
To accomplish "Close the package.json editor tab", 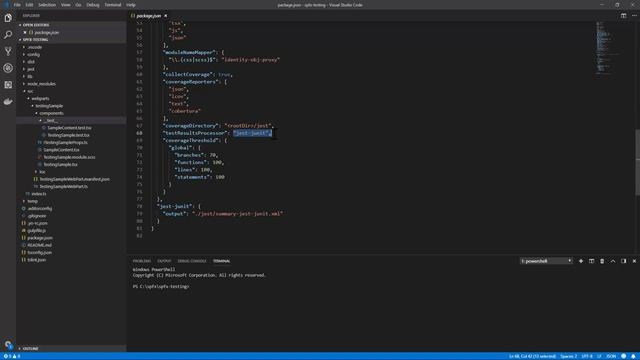I will click(x=165, y=16).
